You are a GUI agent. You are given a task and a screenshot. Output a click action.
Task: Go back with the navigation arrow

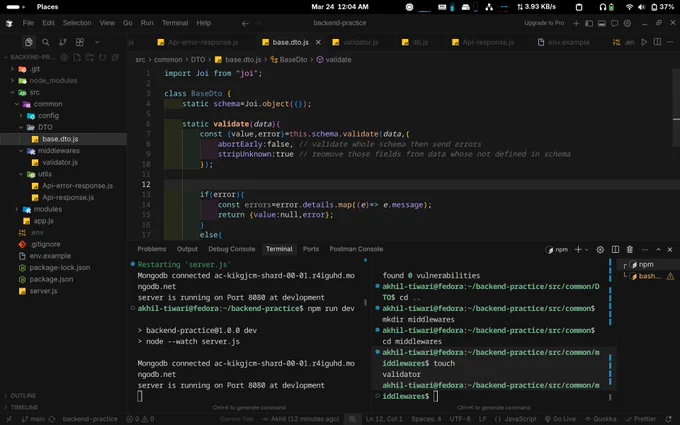[x=245, y=23]
